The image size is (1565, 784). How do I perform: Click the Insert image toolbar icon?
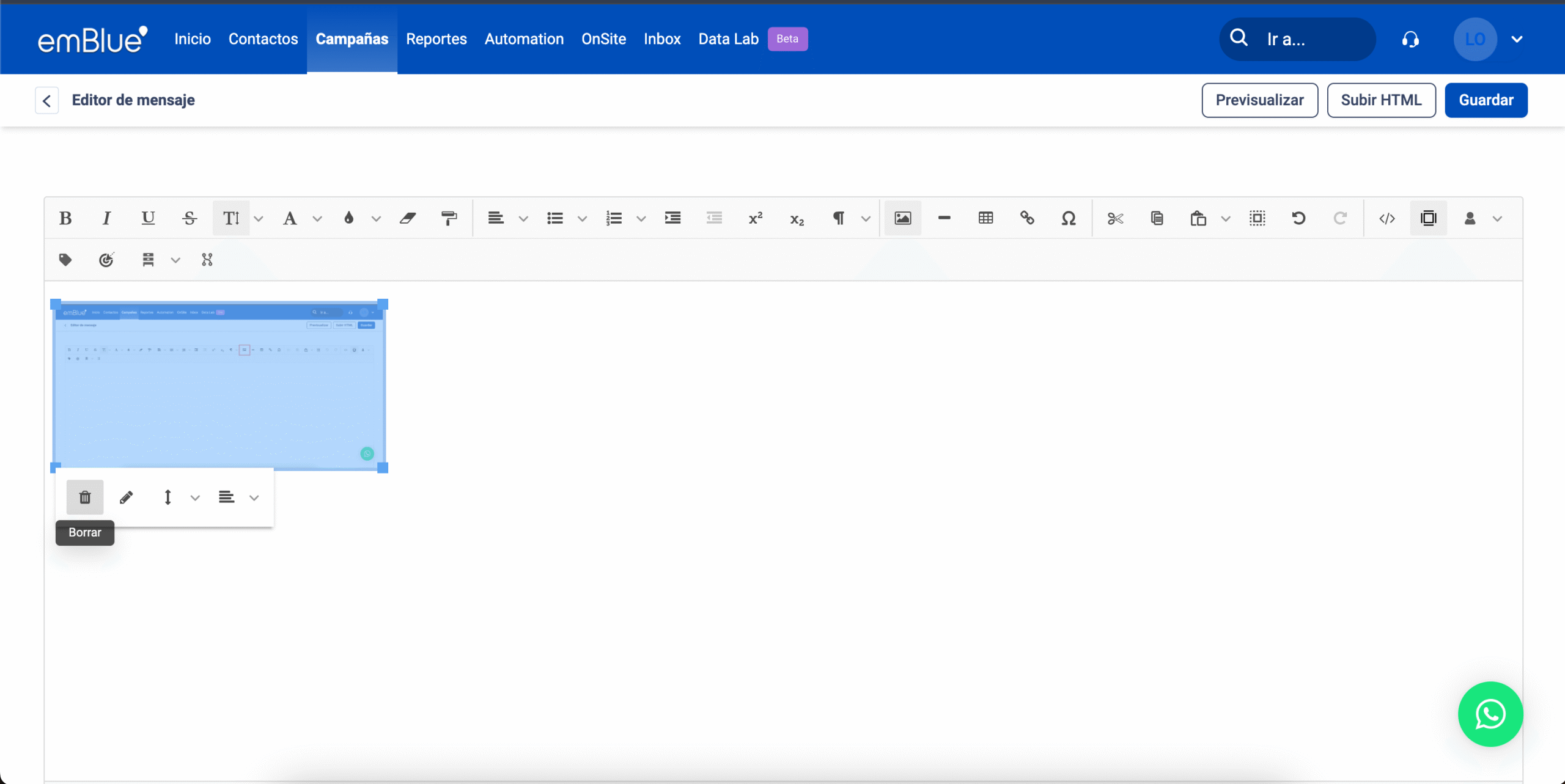click(x=902, y=218)
